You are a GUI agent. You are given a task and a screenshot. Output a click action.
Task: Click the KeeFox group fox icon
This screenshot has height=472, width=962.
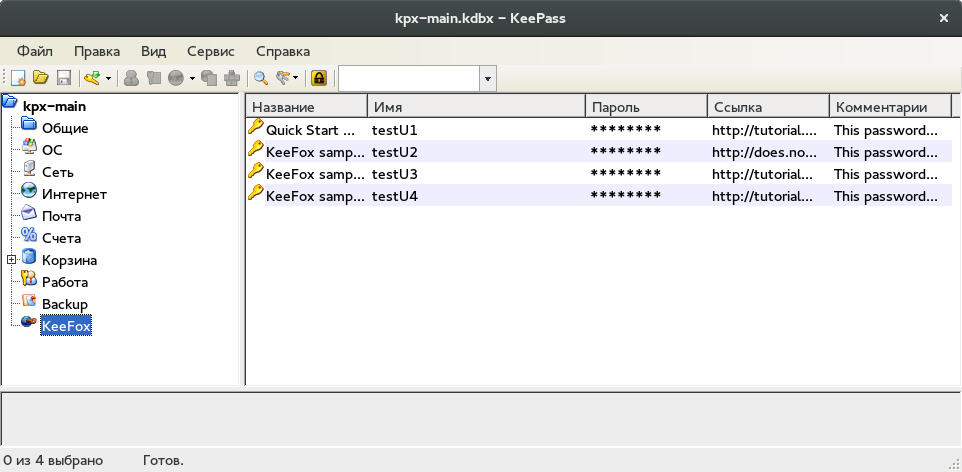click(x=29, y=322)
